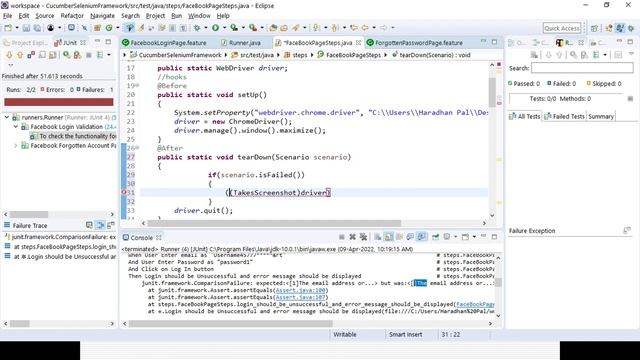Click JUnit Rerun Test icon

66,55
